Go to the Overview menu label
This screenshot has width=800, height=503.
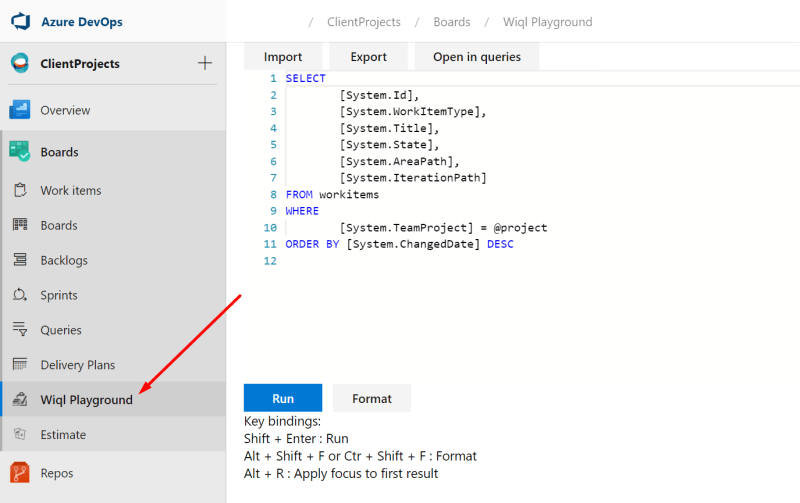tap(65, 110)
